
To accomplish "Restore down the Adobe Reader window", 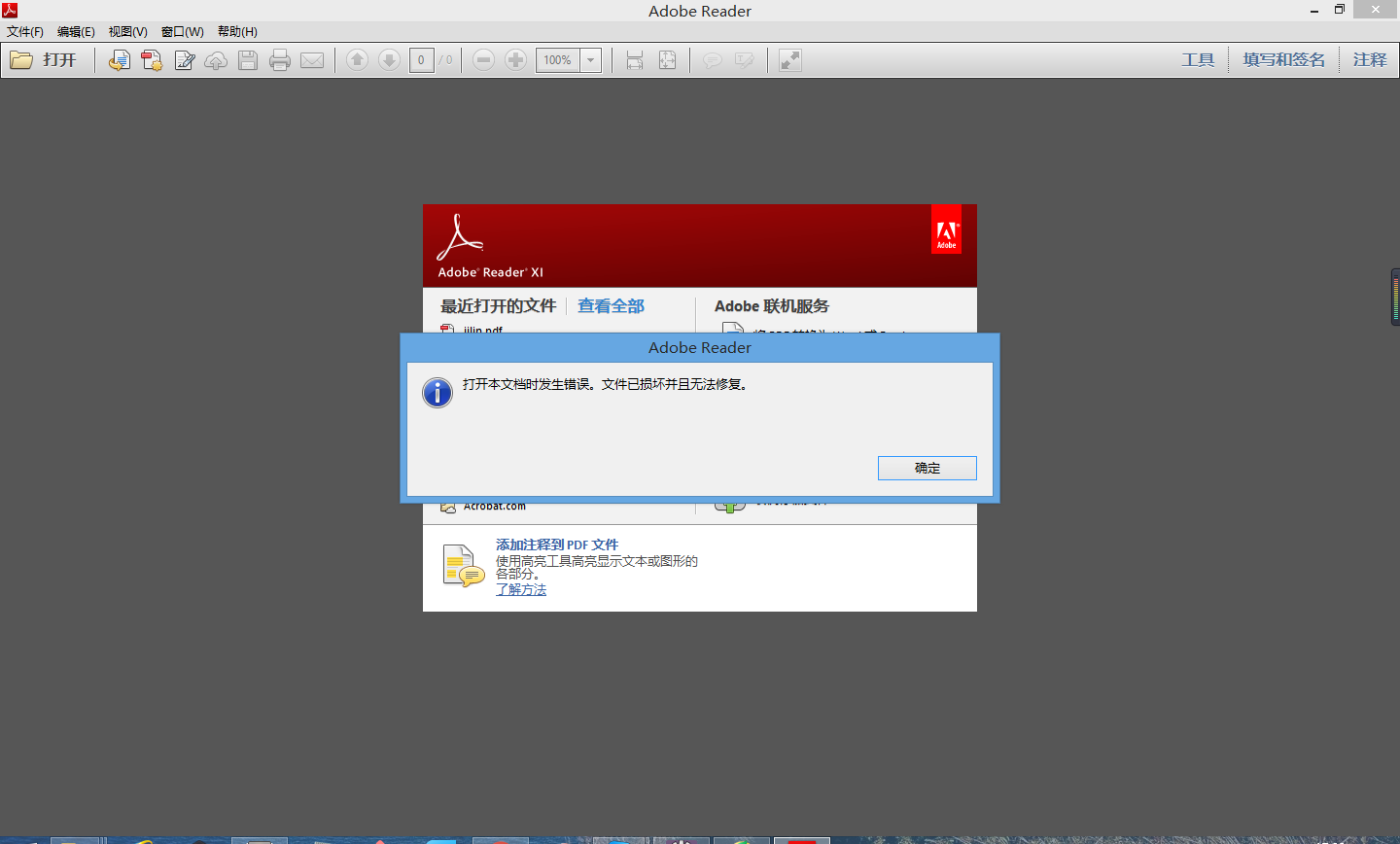I will [1339, 10].
